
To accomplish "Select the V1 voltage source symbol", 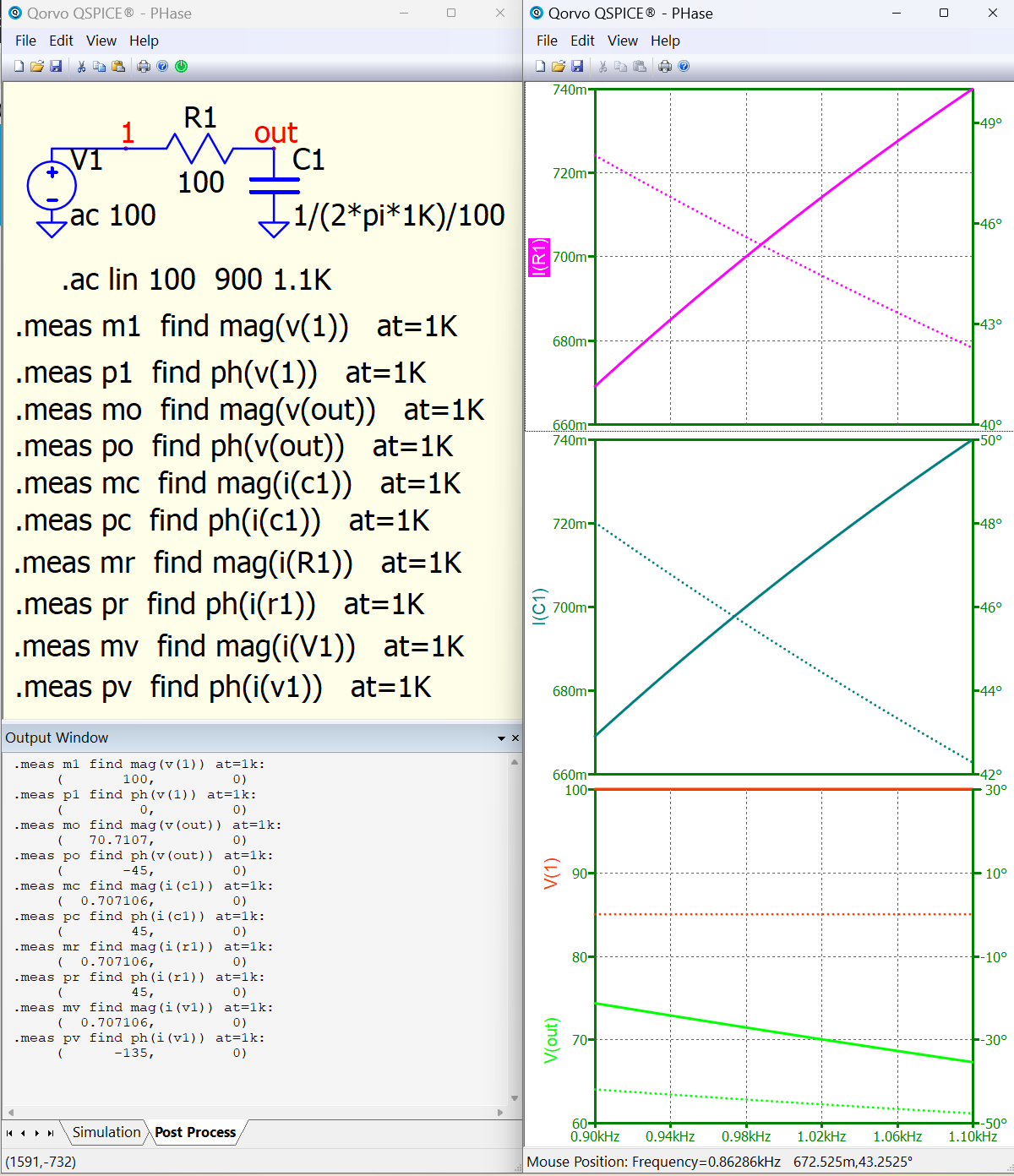I will click(52, 186).
